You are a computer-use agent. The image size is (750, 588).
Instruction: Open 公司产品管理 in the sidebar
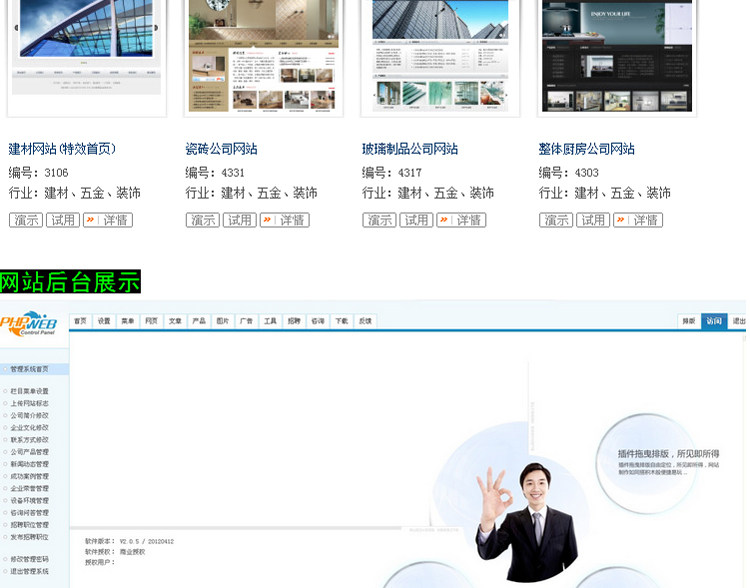(29, 452)
